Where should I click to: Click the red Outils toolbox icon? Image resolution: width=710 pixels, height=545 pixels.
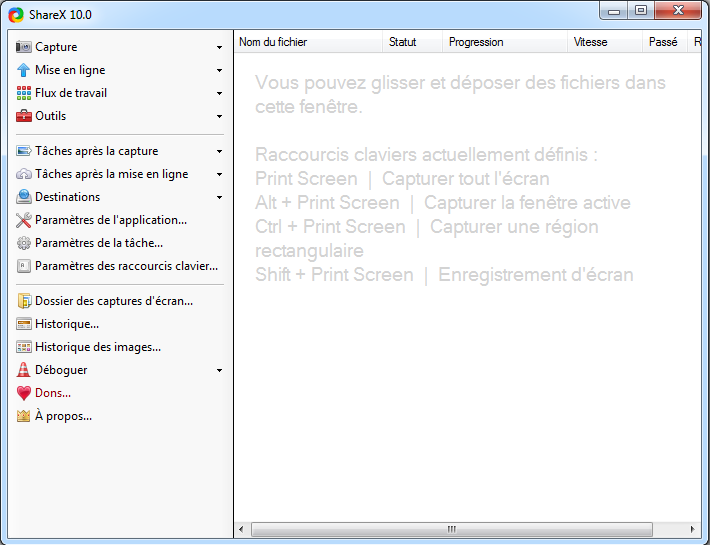click(x=24, y=116)
